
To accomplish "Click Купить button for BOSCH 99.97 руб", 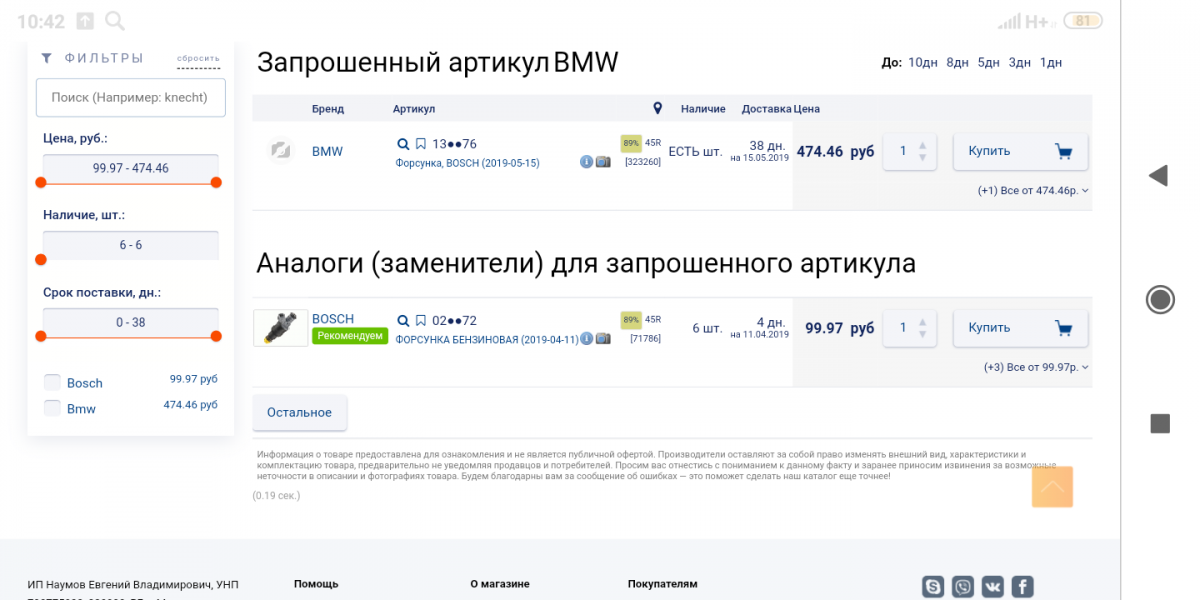I will (x=1020, y=328).
